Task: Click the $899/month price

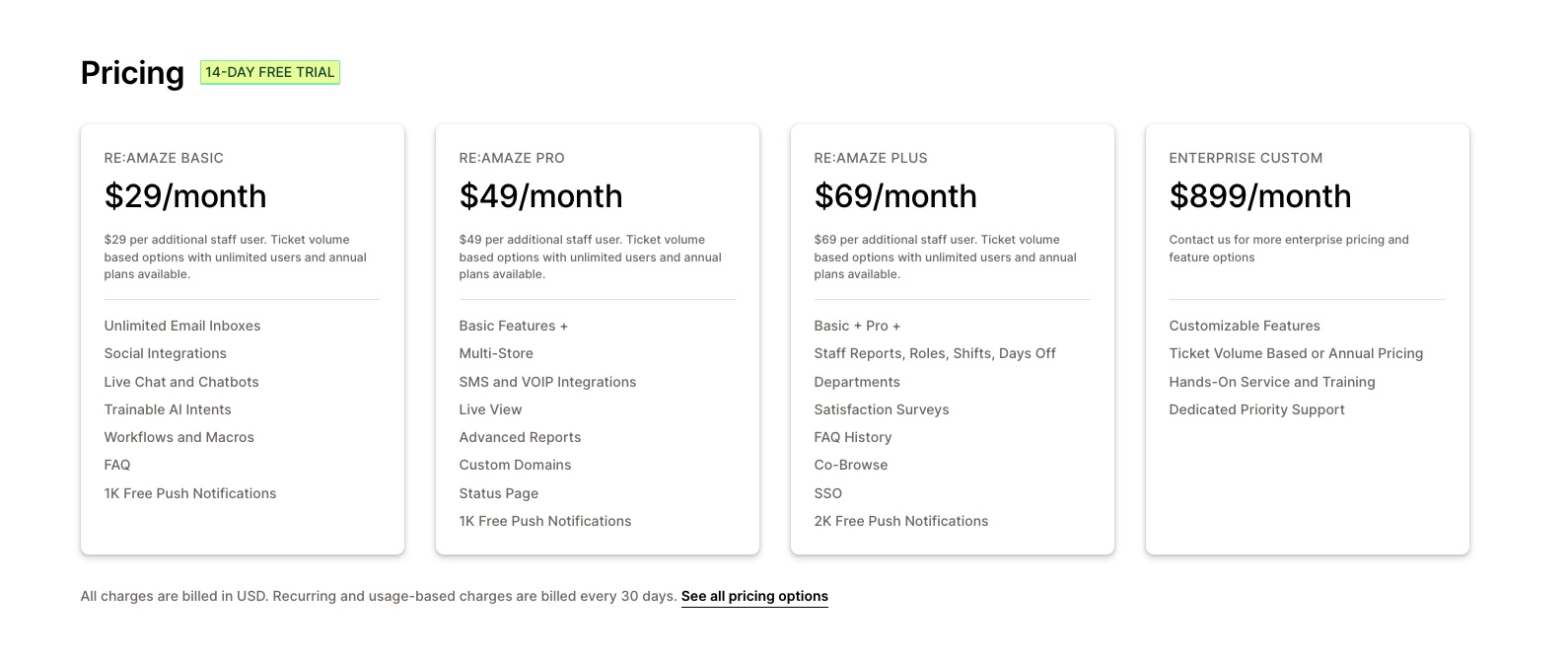Action: click(1259, 196)
